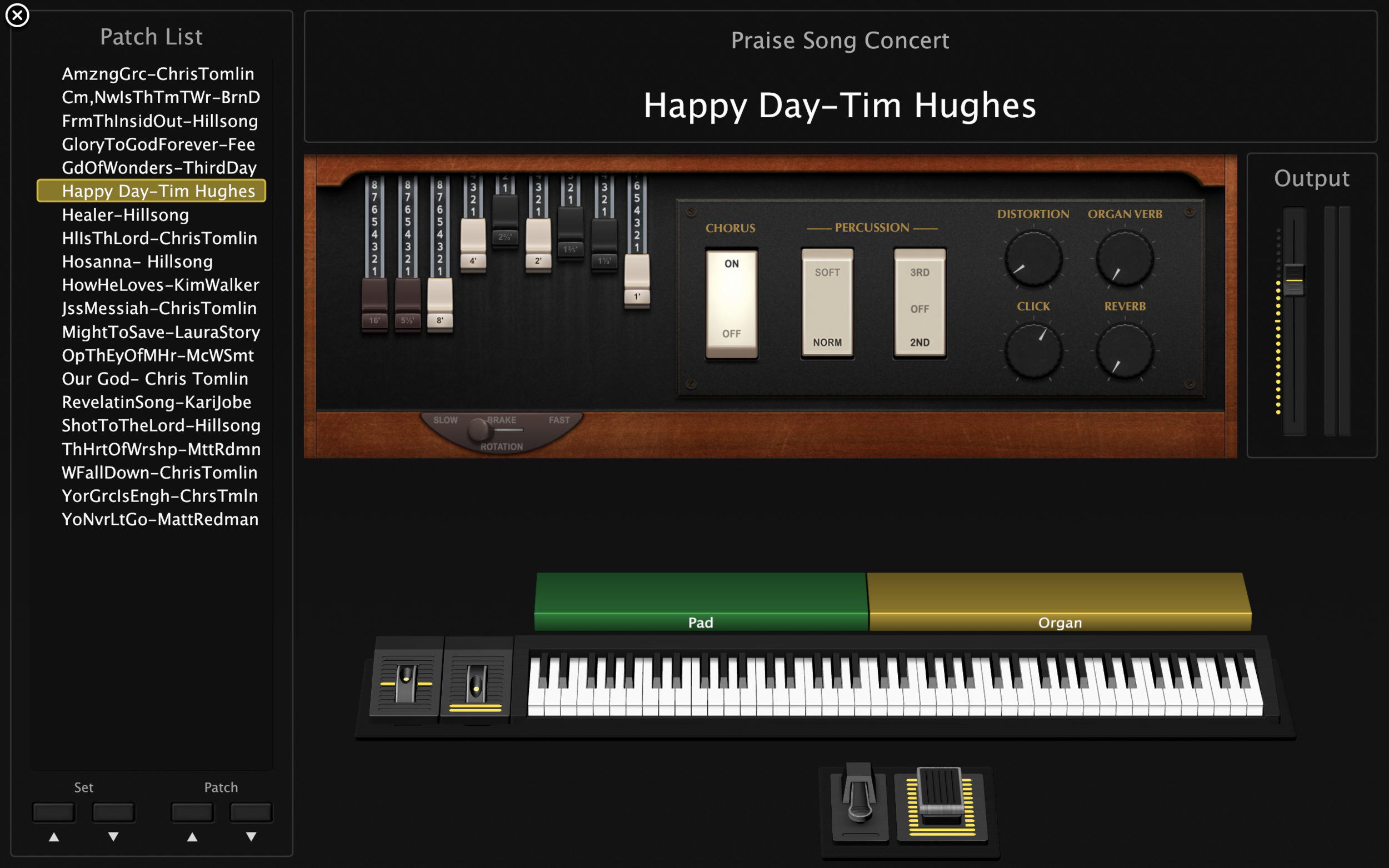This screenshot has width=1389, height=868.
Task: Click the Praise Song Concert title
Action: (840, 41)
